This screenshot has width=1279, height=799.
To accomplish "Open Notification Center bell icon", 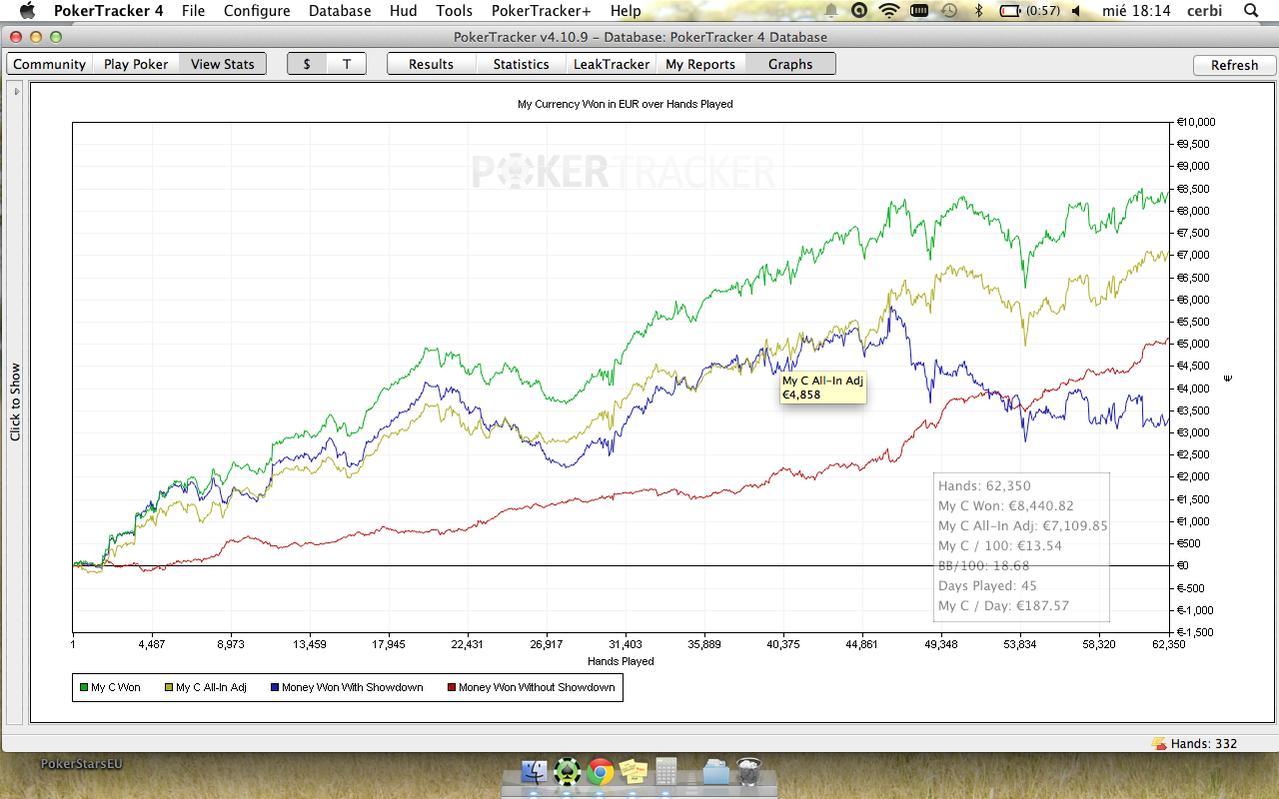I will (x=832, y=11).
